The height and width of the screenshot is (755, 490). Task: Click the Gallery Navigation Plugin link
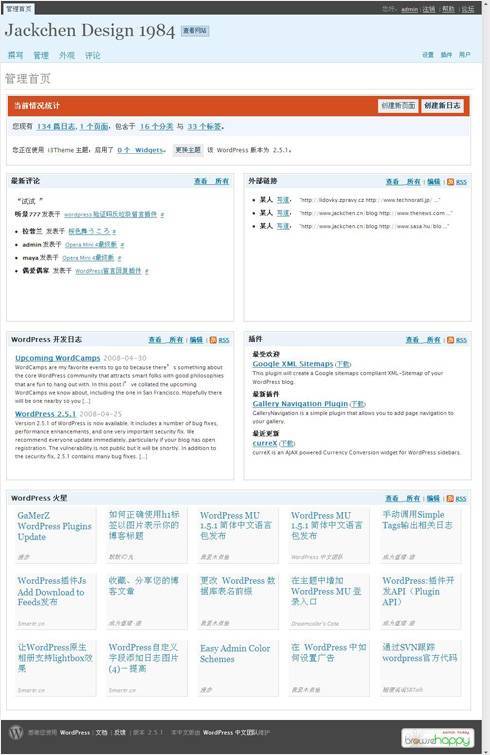[x=300, y=404]
